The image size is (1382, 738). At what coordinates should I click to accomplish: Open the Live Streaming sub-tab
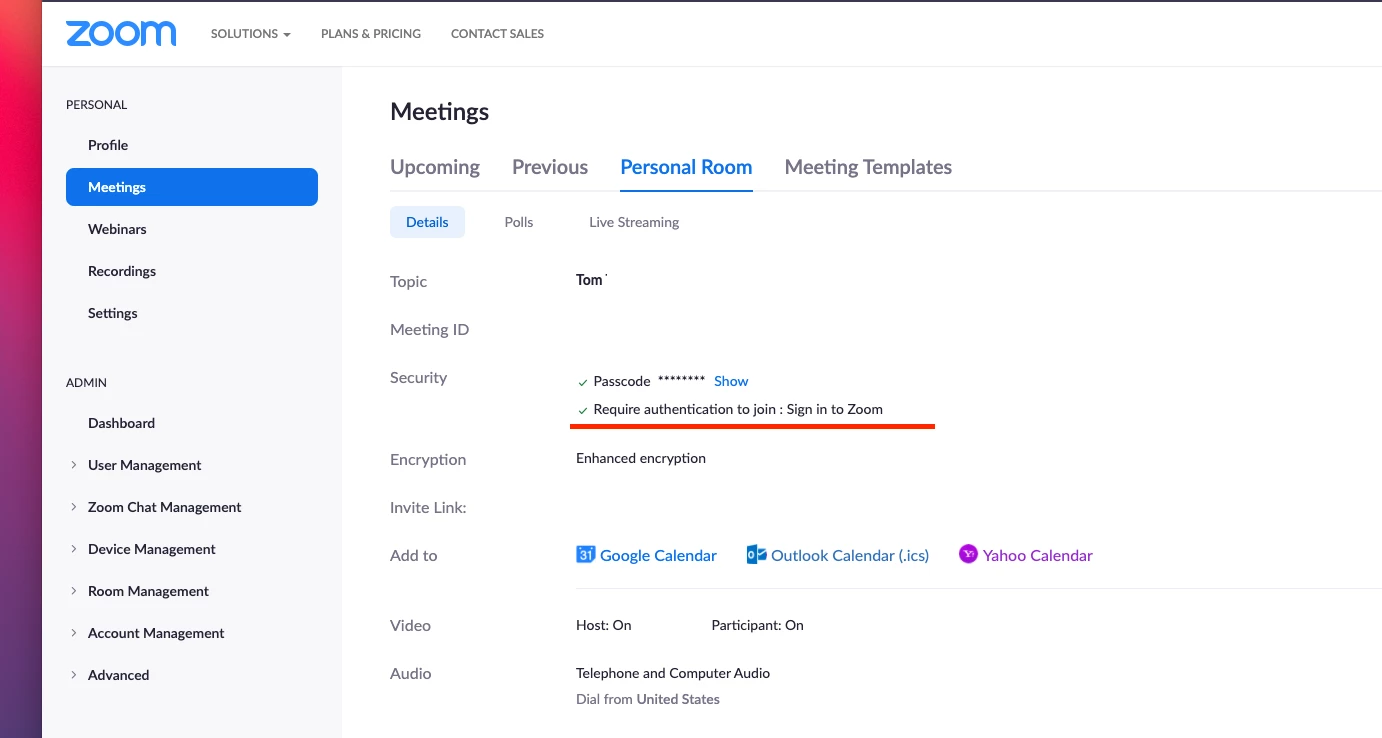coord(634,222)
